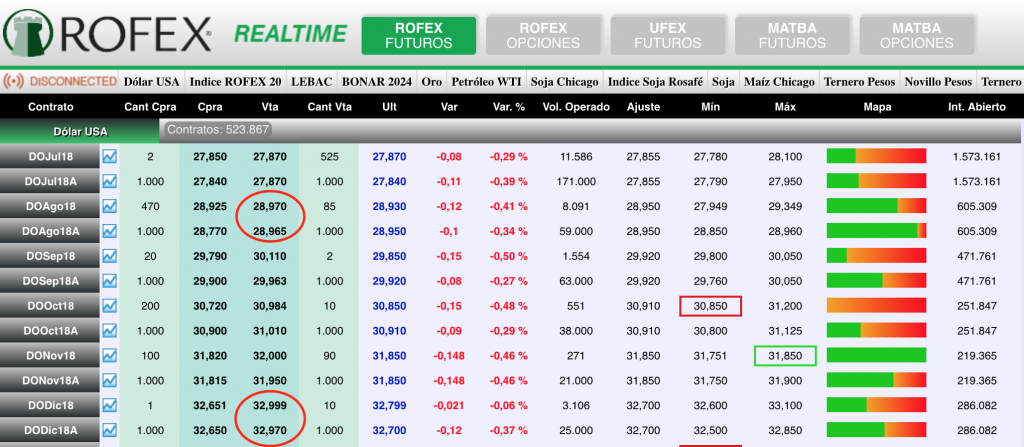Open chart icon for DOJul18A contract
Viewport: 1024px width, 447px height.
(110, 182)
